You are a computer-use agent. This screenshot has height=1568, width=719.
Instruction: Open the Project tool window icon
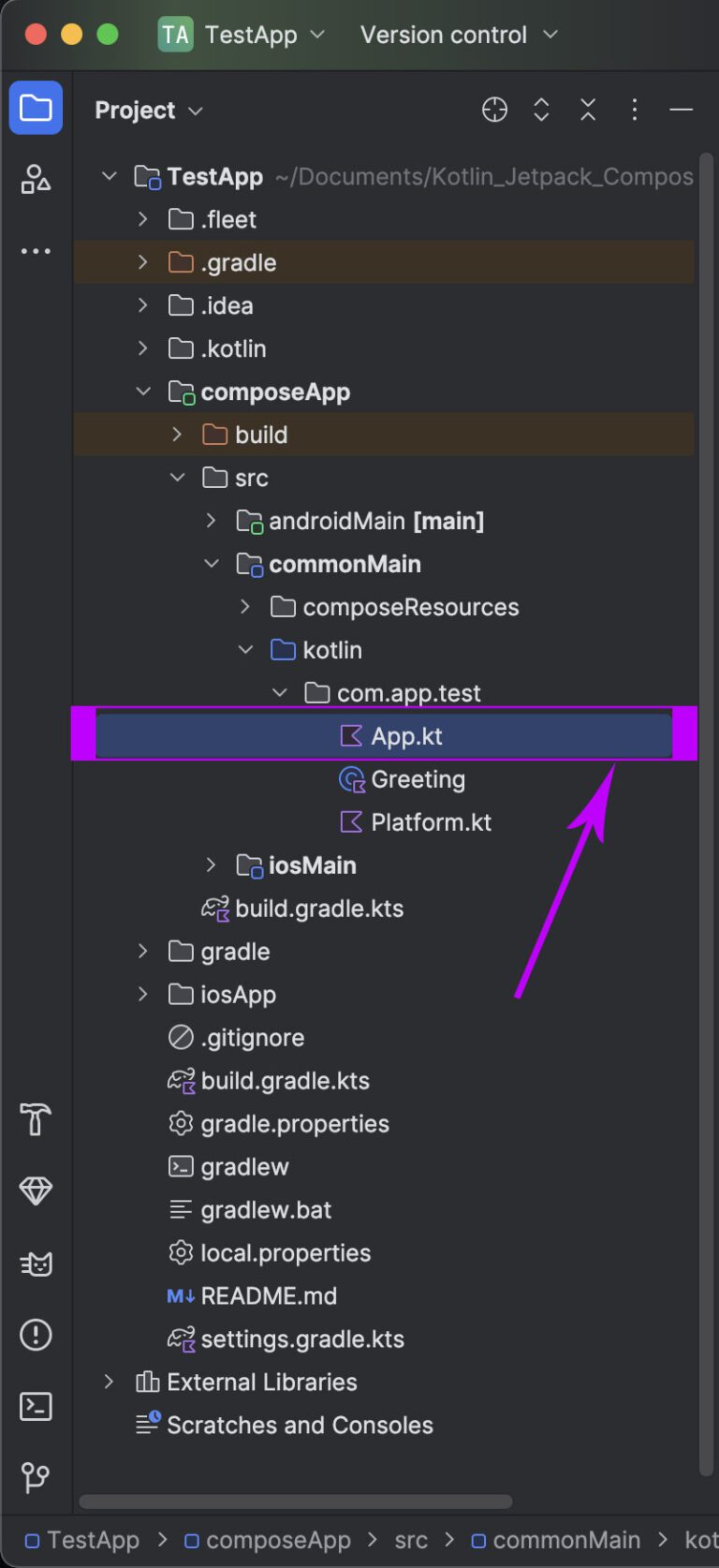click(x=35, y=109)
